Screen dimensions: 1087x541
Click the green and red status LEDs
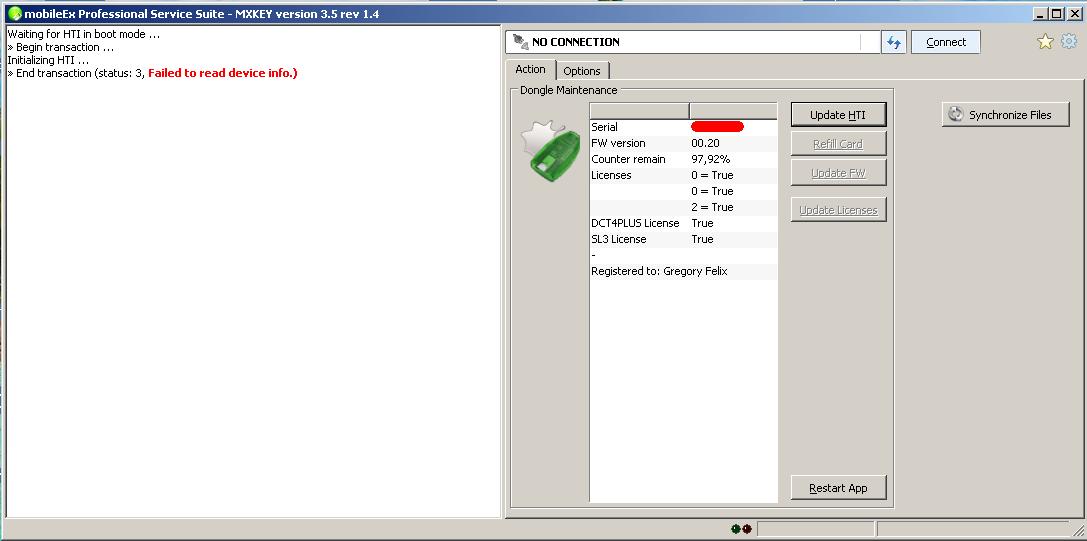point(741,529)
